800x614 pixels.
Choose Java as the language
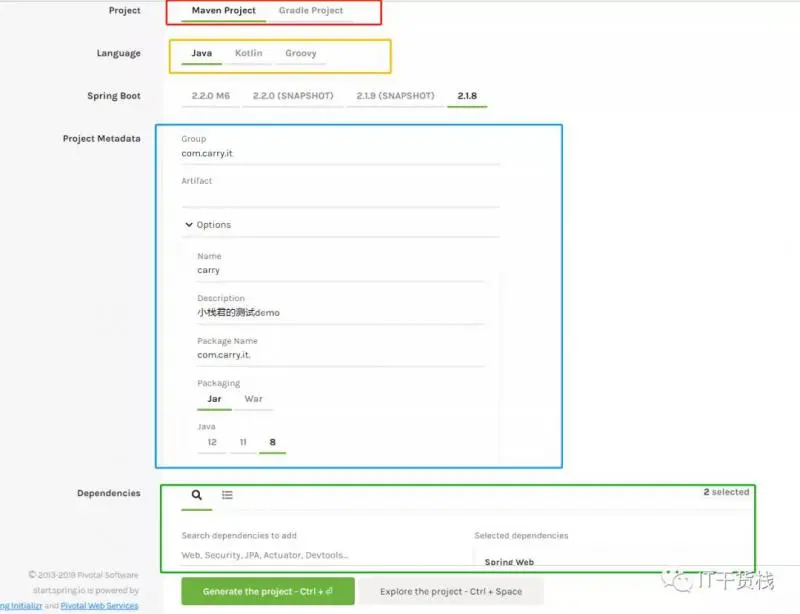(202, 53)
